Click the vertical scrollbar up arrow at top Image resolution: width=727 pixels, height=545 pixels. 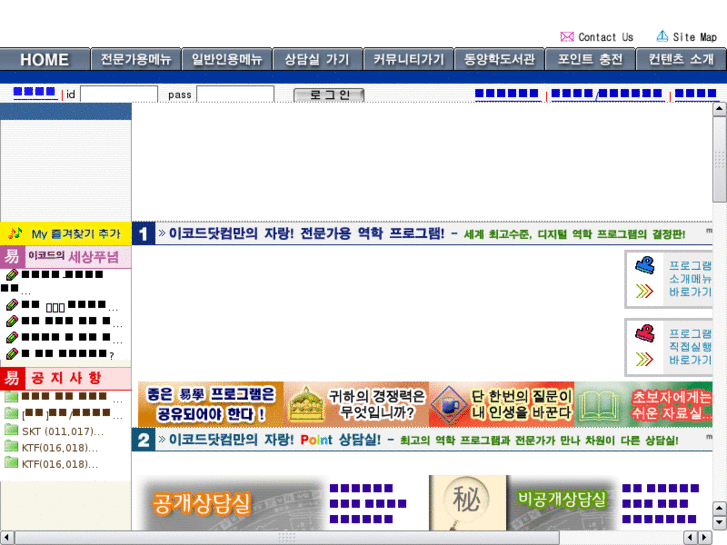coord(719,109)
